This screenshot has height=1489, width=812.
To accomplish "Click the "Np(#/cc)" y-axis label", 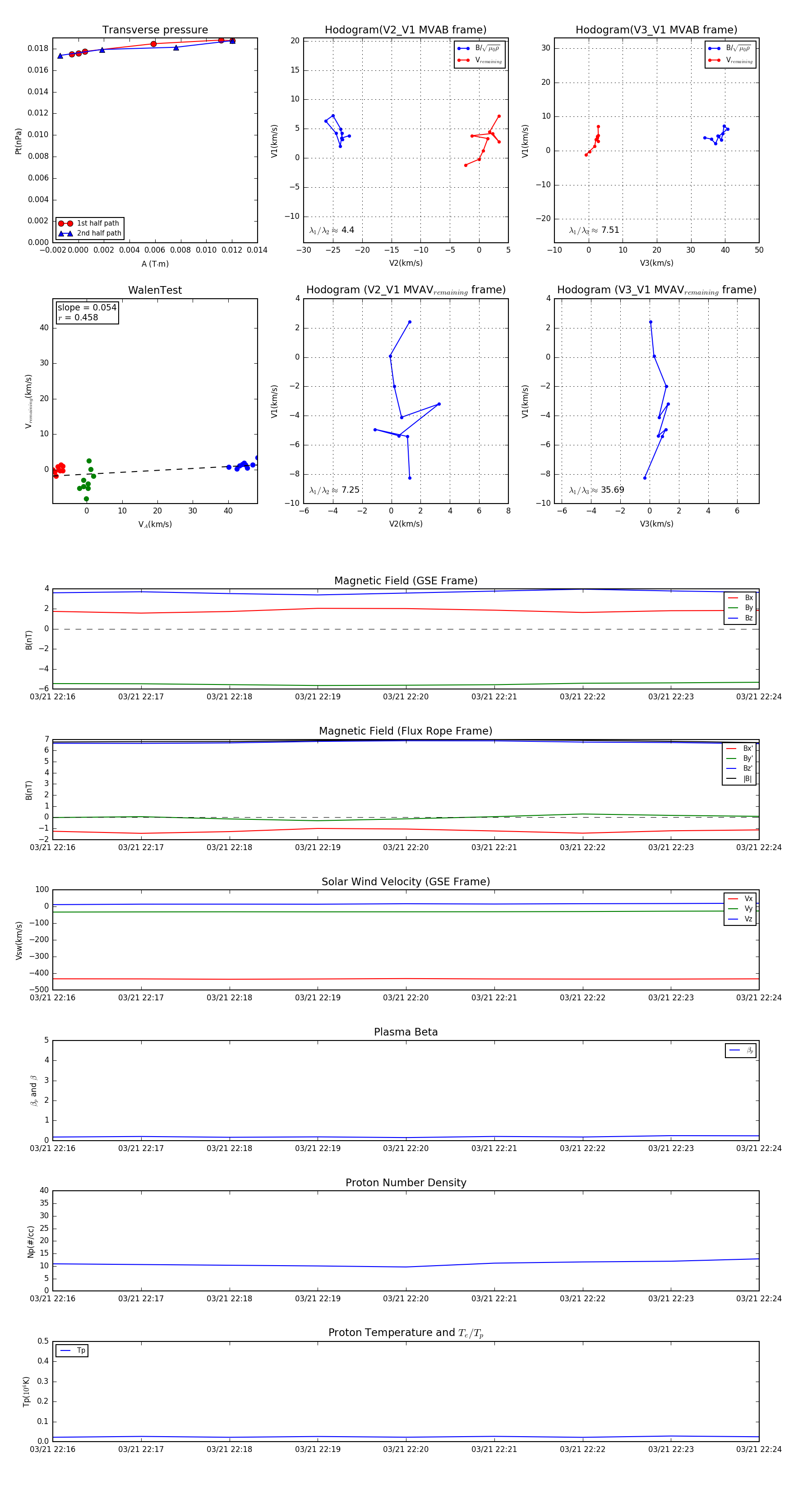I will [31, 1241].
